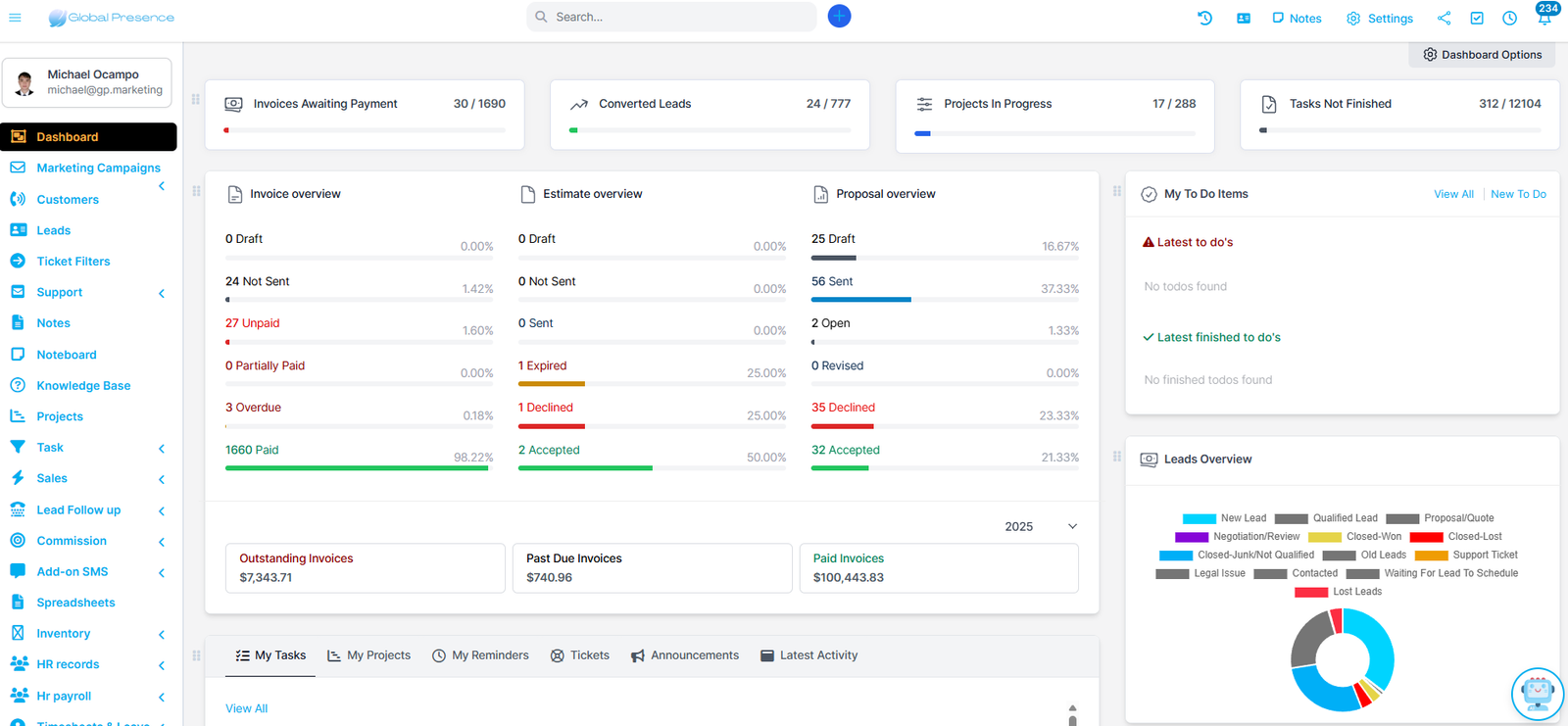This screenshot has width=1568, height=726.
Task: Click the blue plus quick-create button
Action: (x=839, y=17)
